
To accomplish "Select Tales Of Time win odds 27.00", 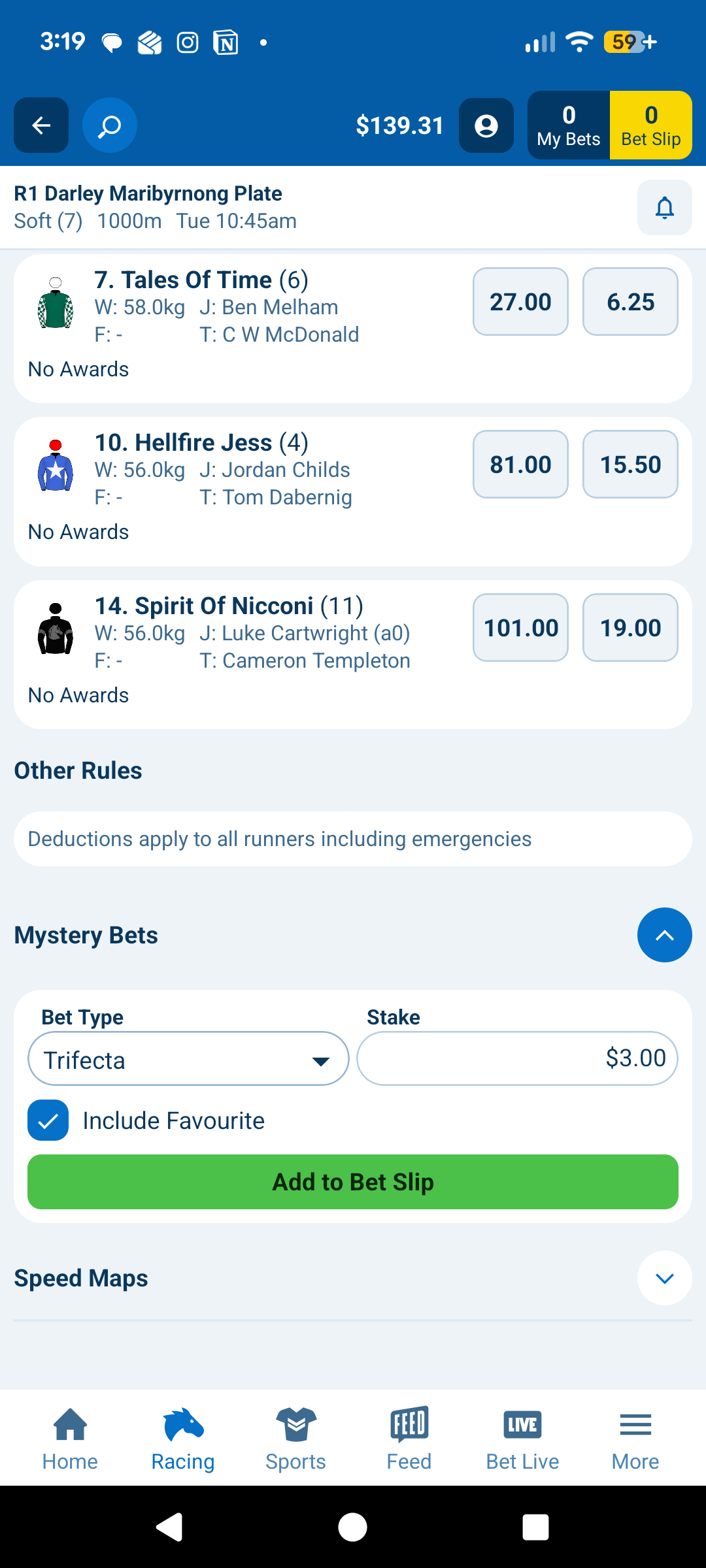I will tap(520, 302).
